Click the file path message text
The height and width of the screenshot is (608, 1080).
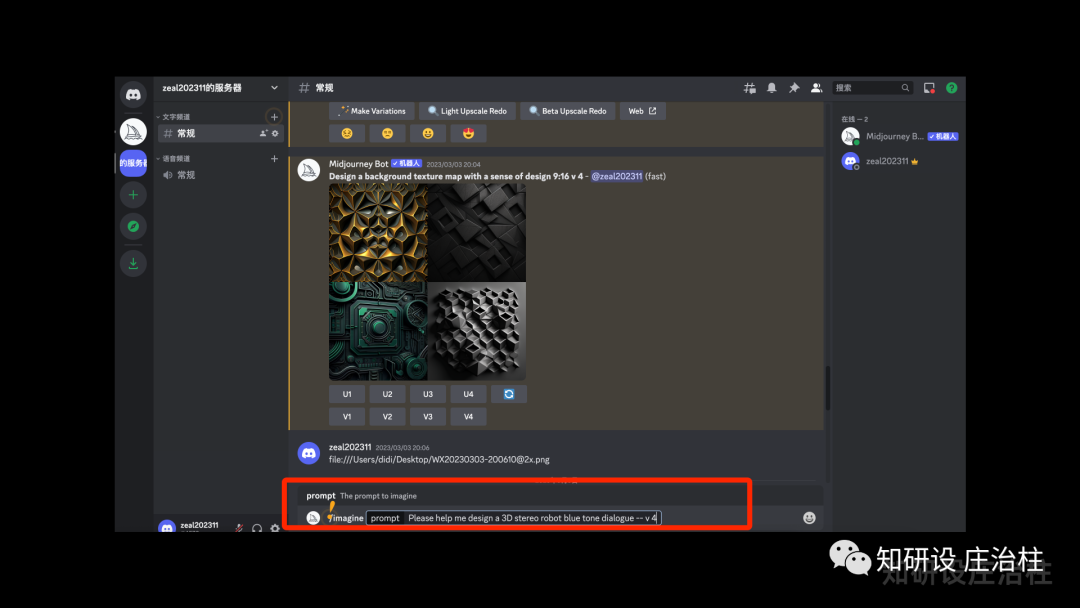[439, 459]
